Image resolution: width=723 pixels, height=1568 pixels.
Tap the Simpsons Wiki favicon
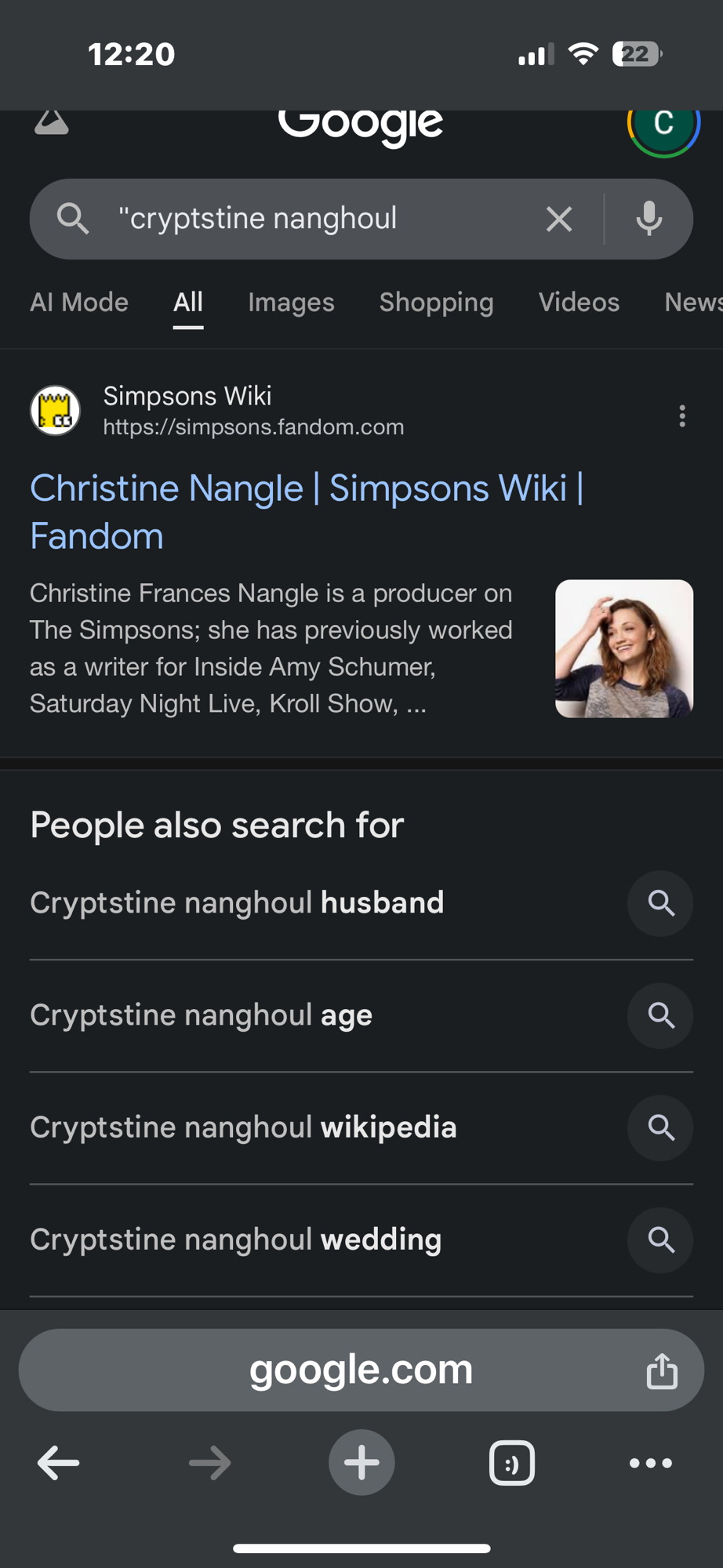[56, 410]
